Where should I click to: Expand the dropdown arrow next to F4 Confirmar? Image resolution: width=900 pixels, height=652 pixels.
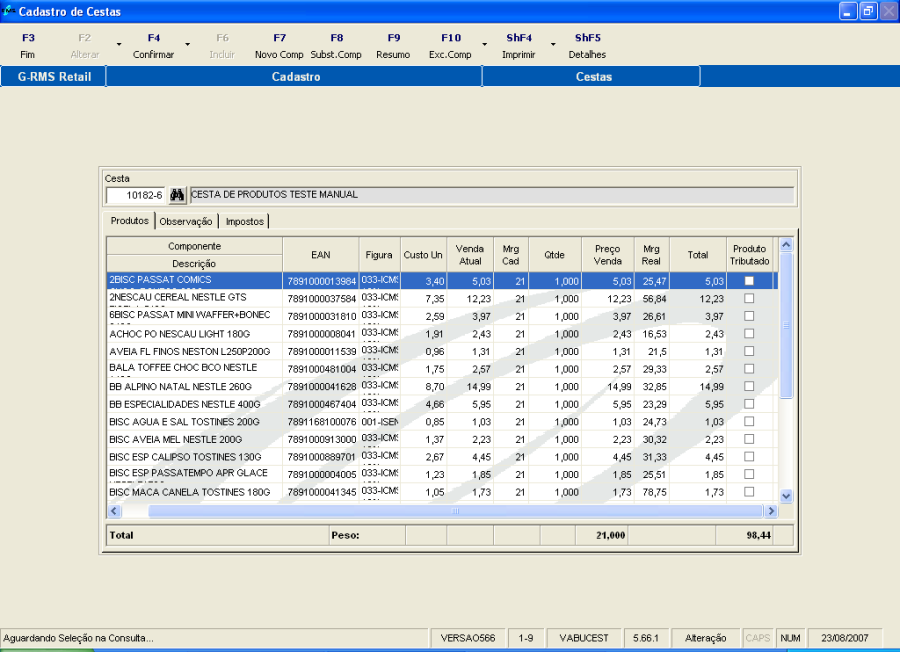(x=186, y=46)
